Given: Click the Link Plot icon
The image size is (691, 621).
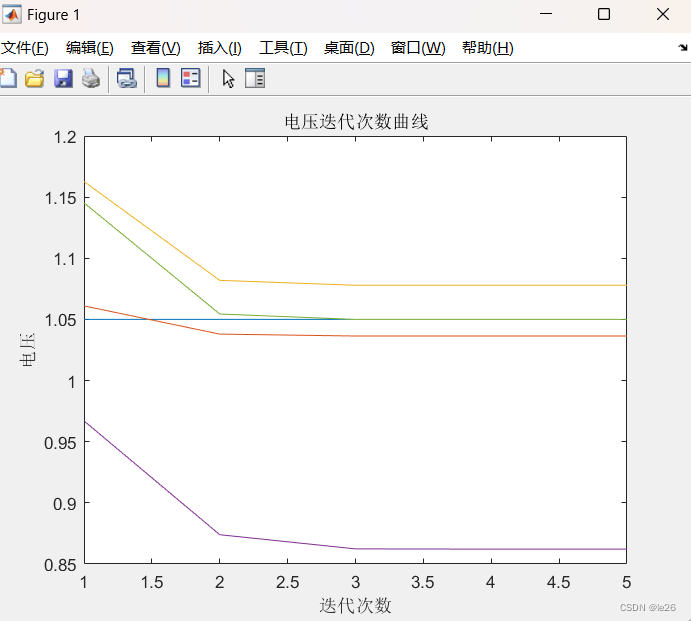Looking at the screenshot, I should click(126, 78).
